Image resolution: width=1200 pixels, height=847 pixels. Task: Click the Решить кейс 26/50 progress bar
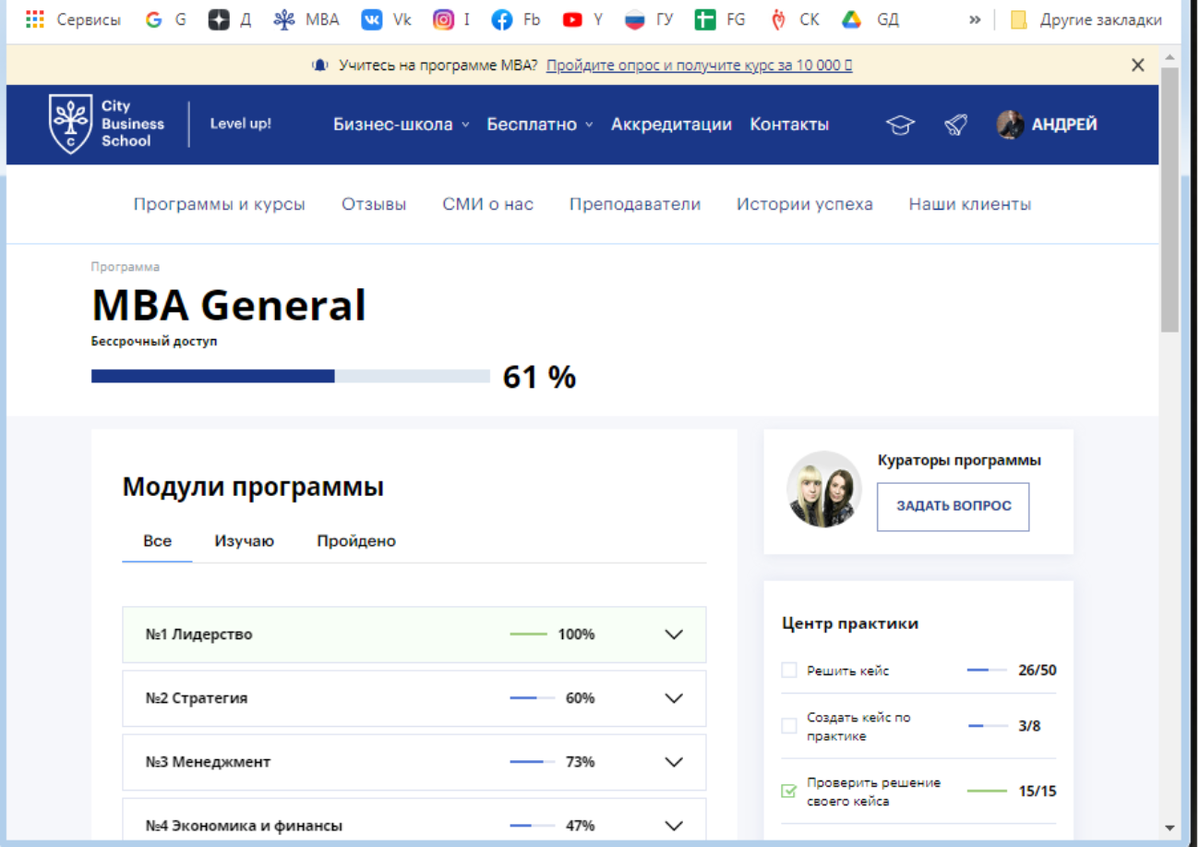coord(987,670)
